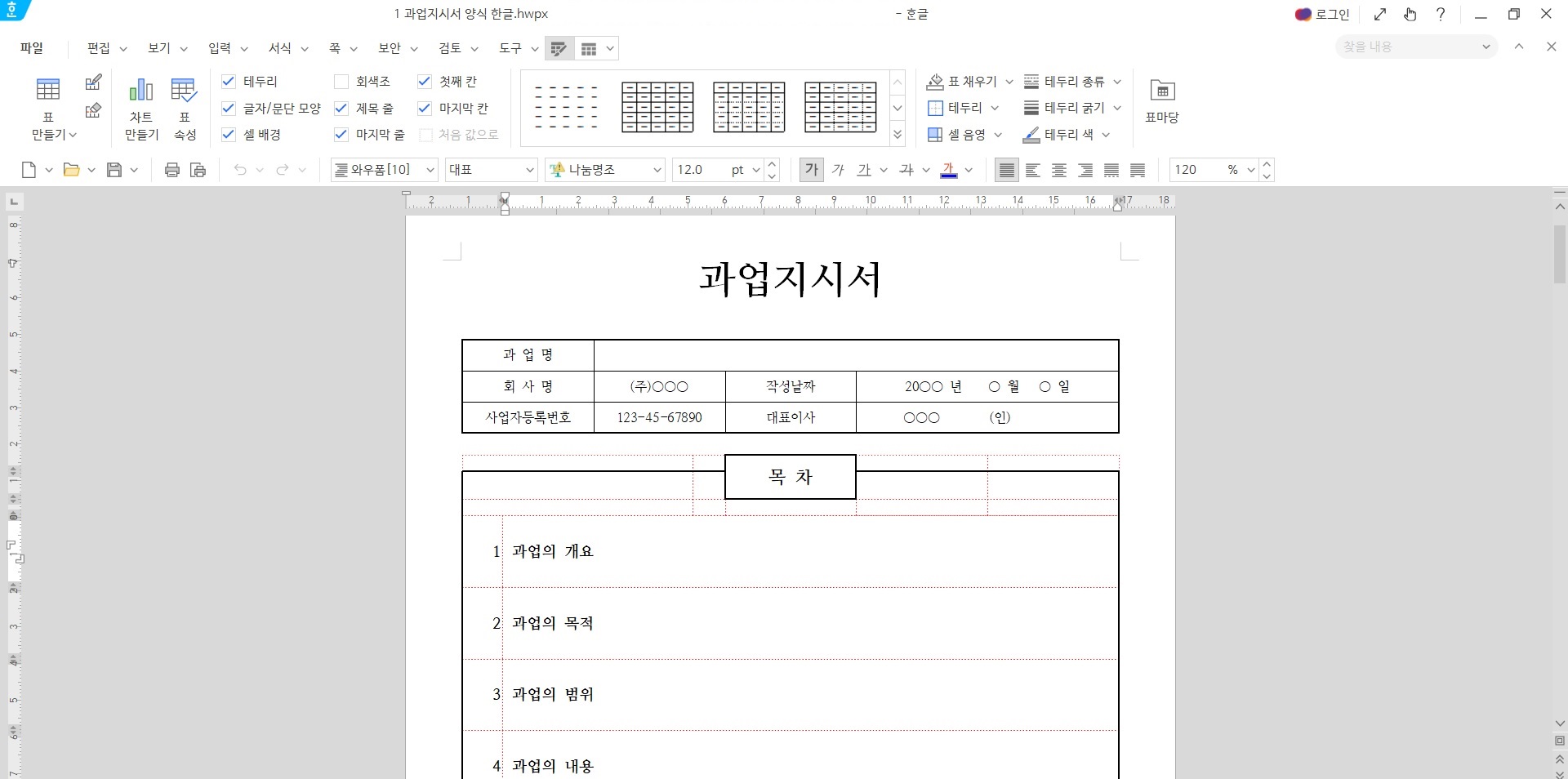Click the 로그인 login button

[1323, 15]
